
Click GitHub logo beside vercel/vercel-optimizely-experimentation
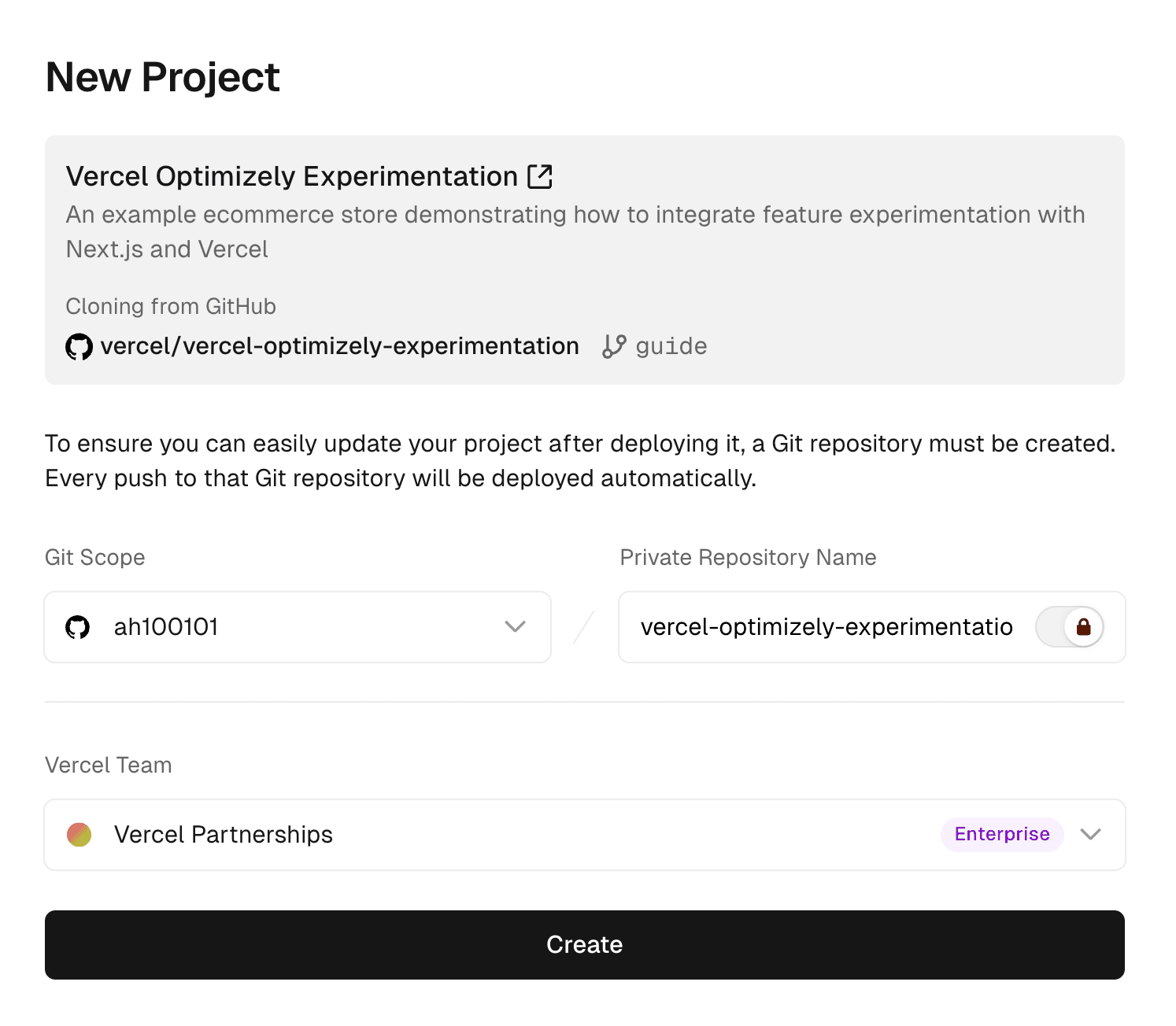click(79, 346)
